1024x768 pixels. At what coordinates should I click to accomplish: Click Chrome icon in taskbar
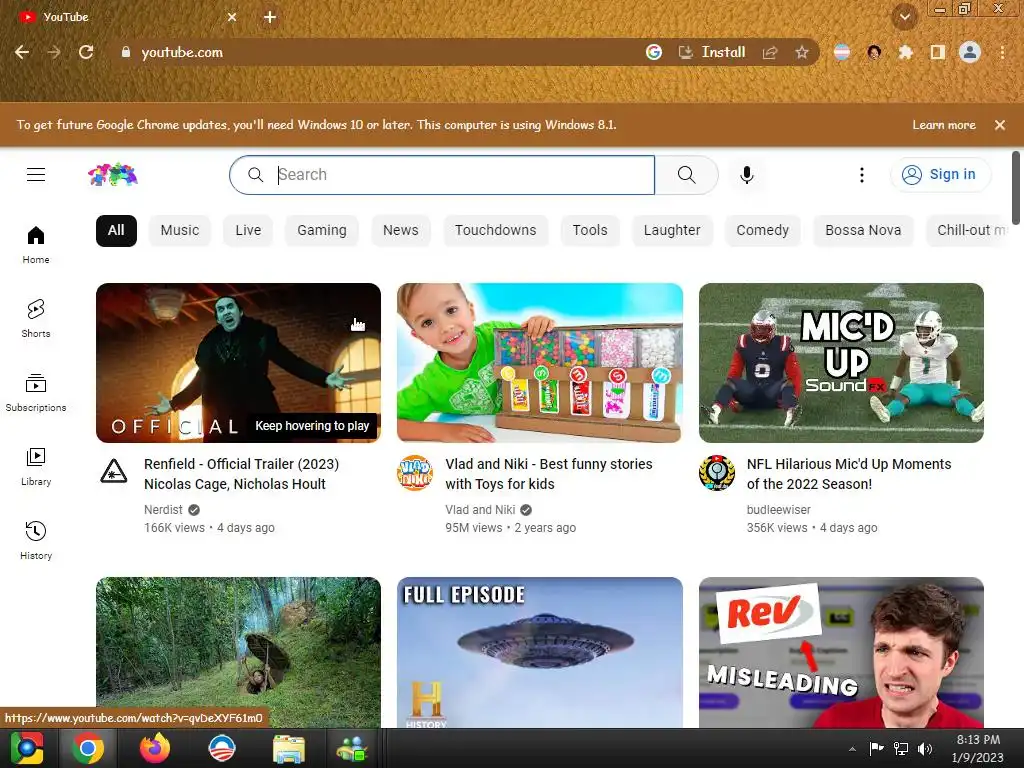pos(88,748)
